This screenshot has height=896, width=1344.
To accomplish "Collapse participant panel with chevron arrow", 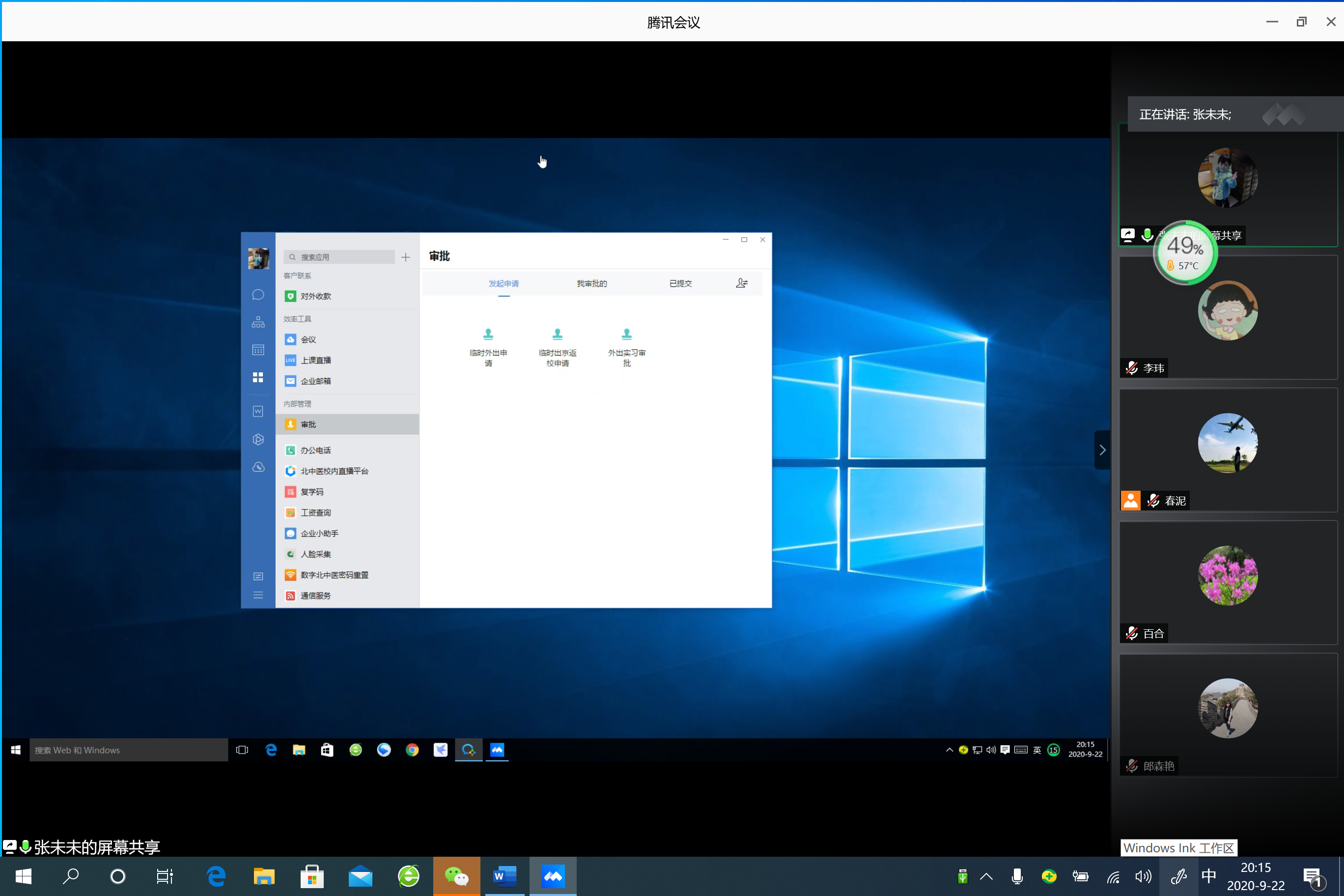I will [1102, 449].
